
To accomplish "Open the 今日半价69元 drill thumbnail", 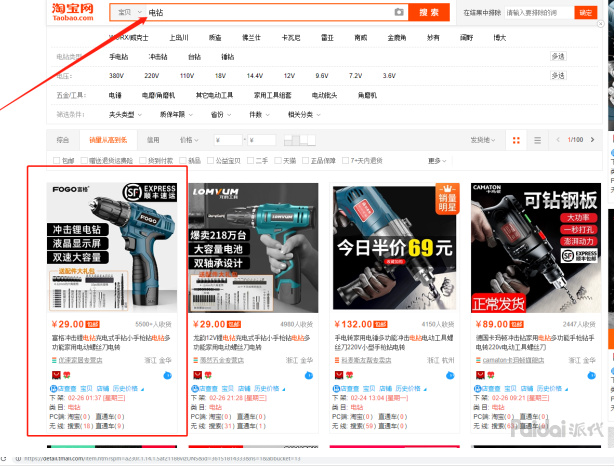I will point(395,248).
